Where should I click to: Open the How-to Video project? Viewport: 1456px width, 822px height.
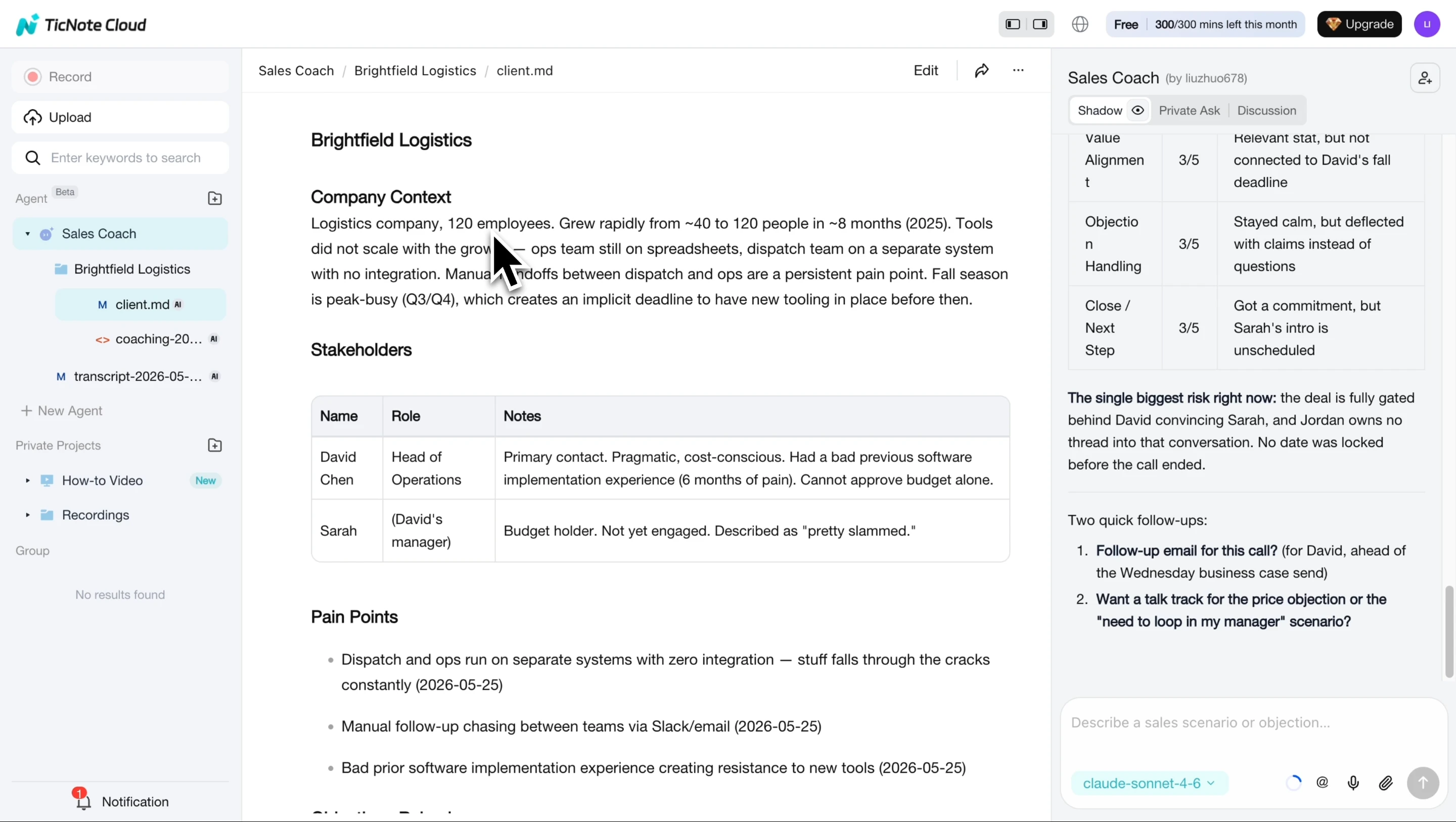[102, 481]
